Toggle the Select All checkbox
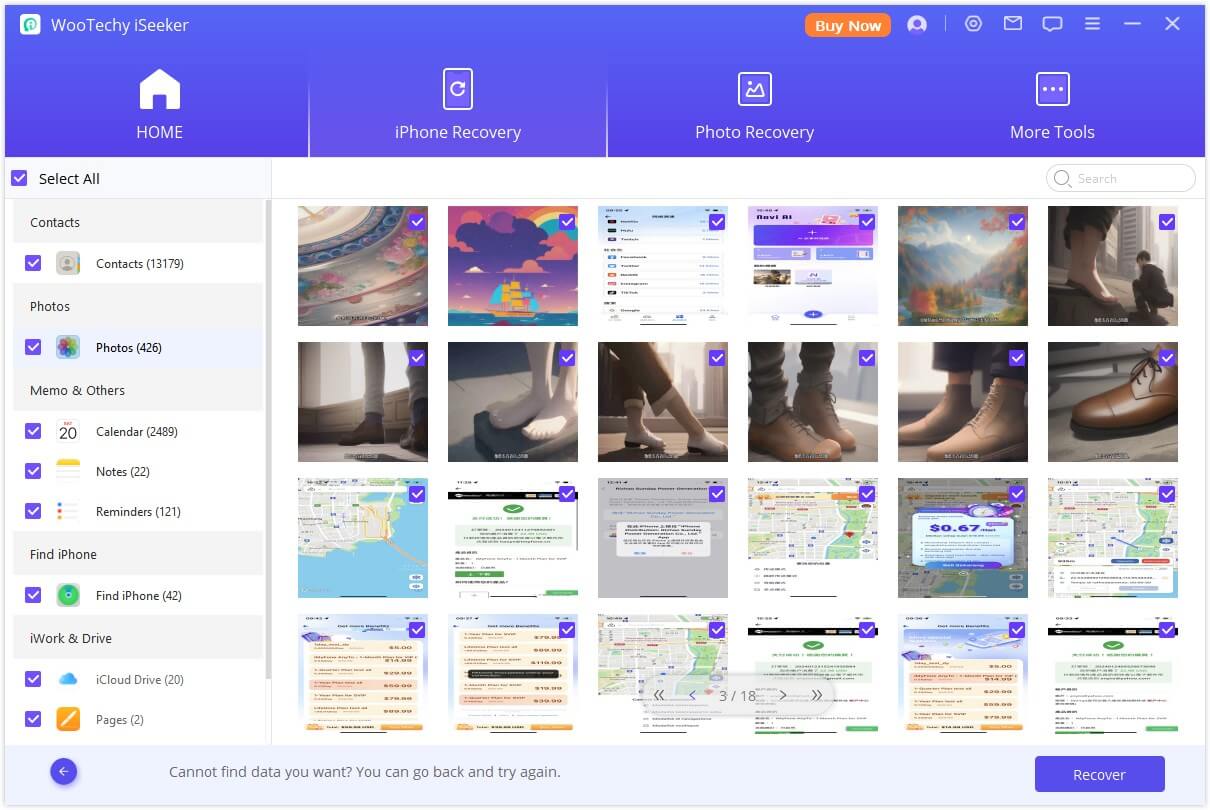The image size is (1210, 810). tap(19, 177)
